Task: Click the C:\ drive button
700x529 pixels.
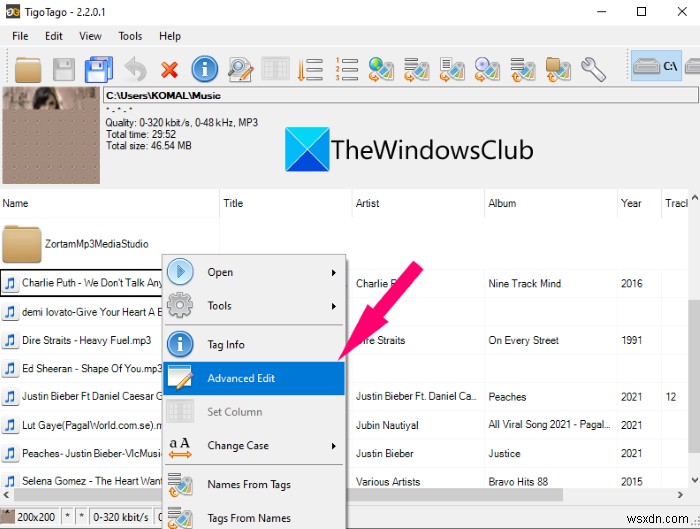Action: pos(656,66)
